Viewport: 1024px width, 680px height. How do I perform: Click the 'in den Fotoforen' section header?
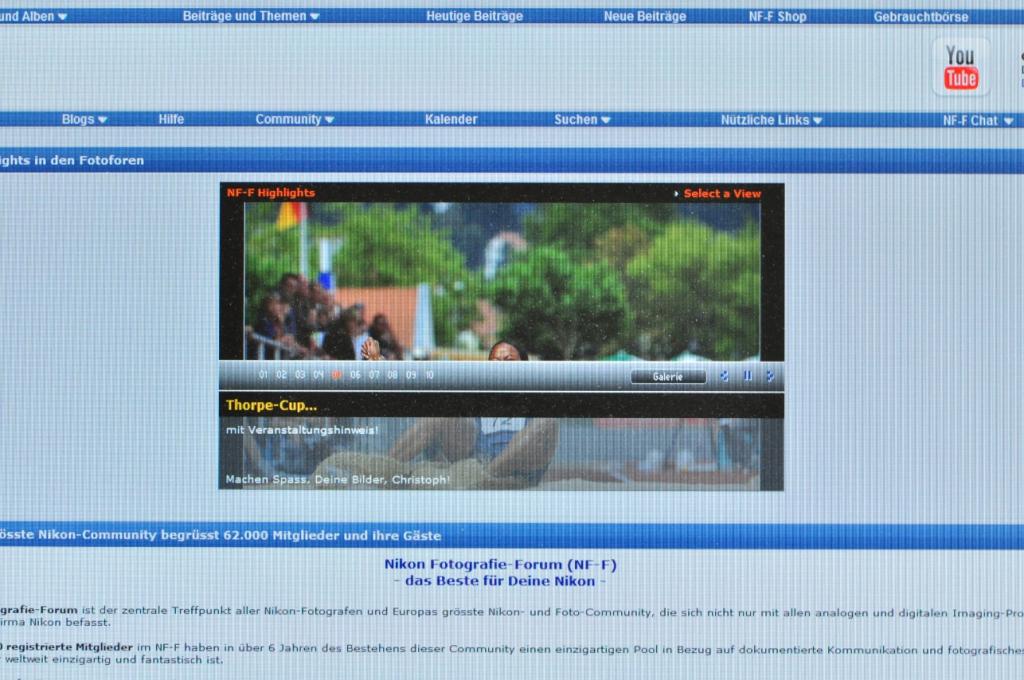[x=512, y=161]
